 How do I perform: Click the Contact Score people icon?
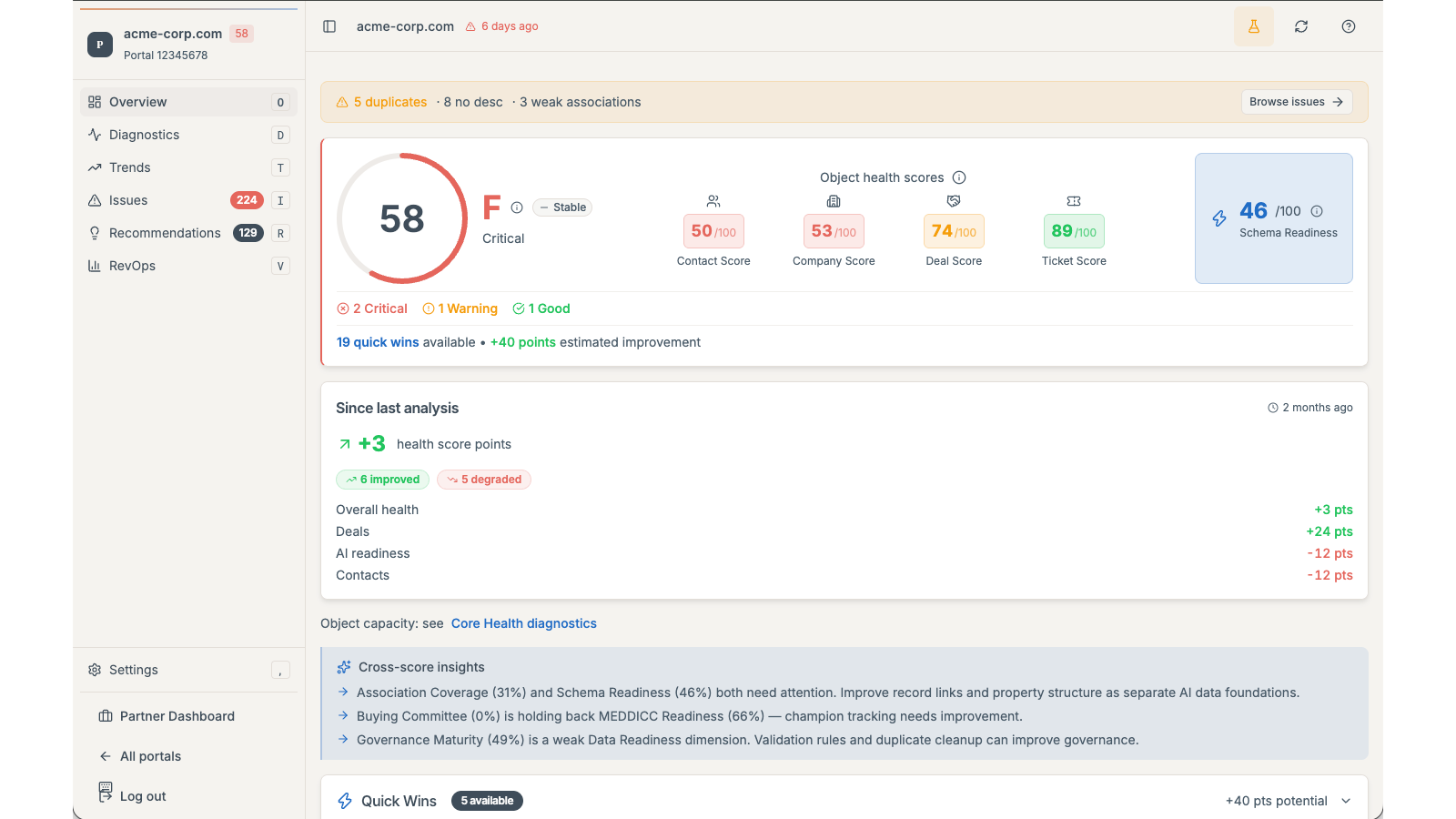[x=713, y=201]
